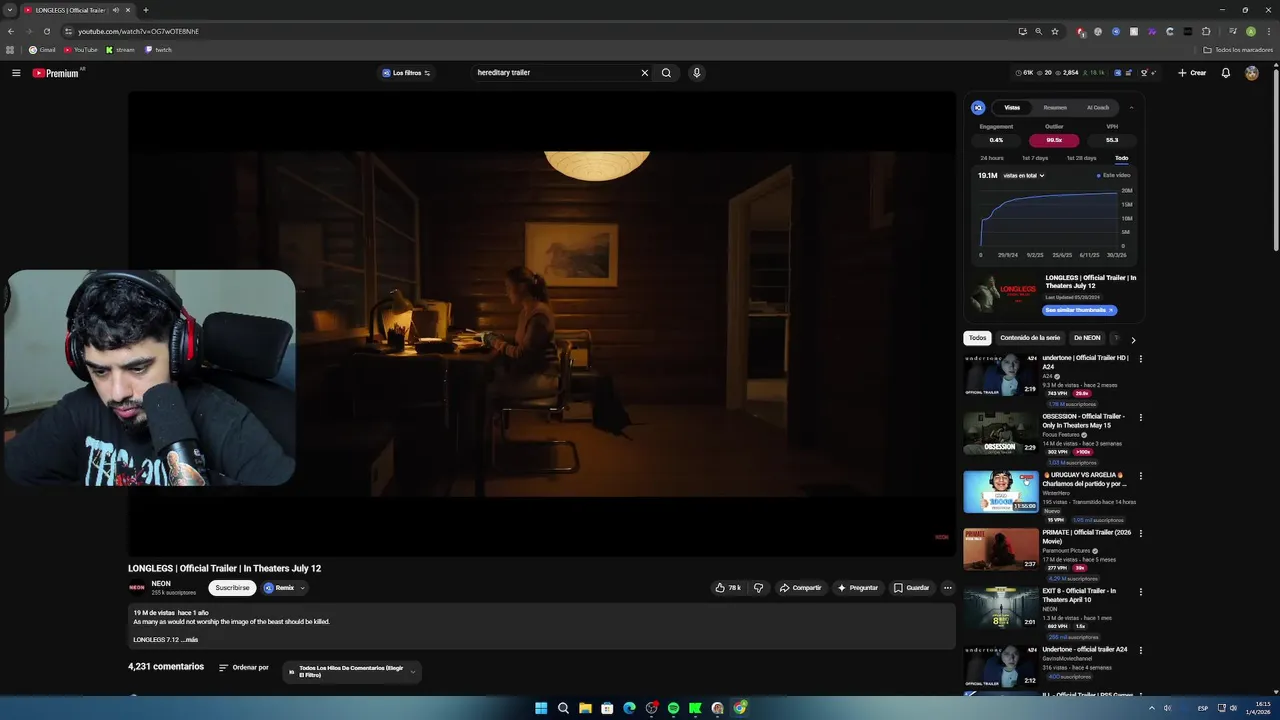Select the De NEON chip

pos(1087,338)
